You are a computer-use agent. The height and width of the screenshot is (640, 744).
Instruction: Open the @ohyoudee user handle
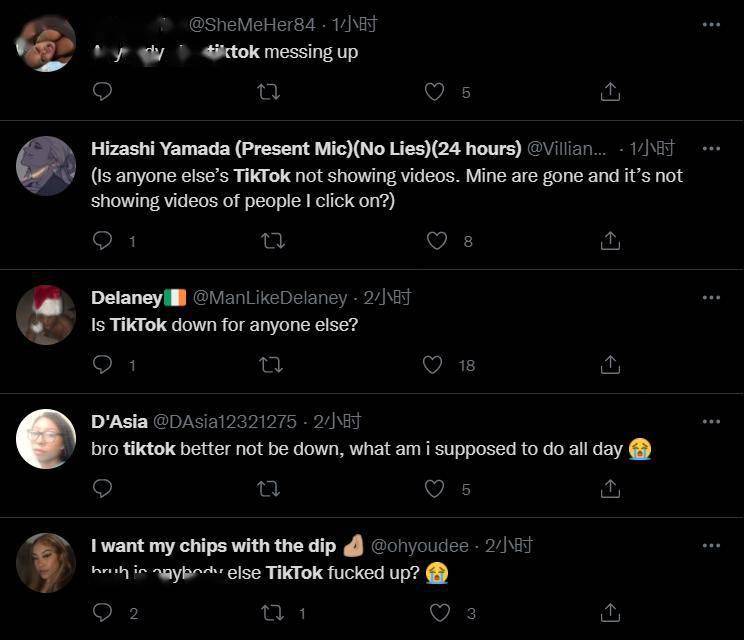click(420, 546)
